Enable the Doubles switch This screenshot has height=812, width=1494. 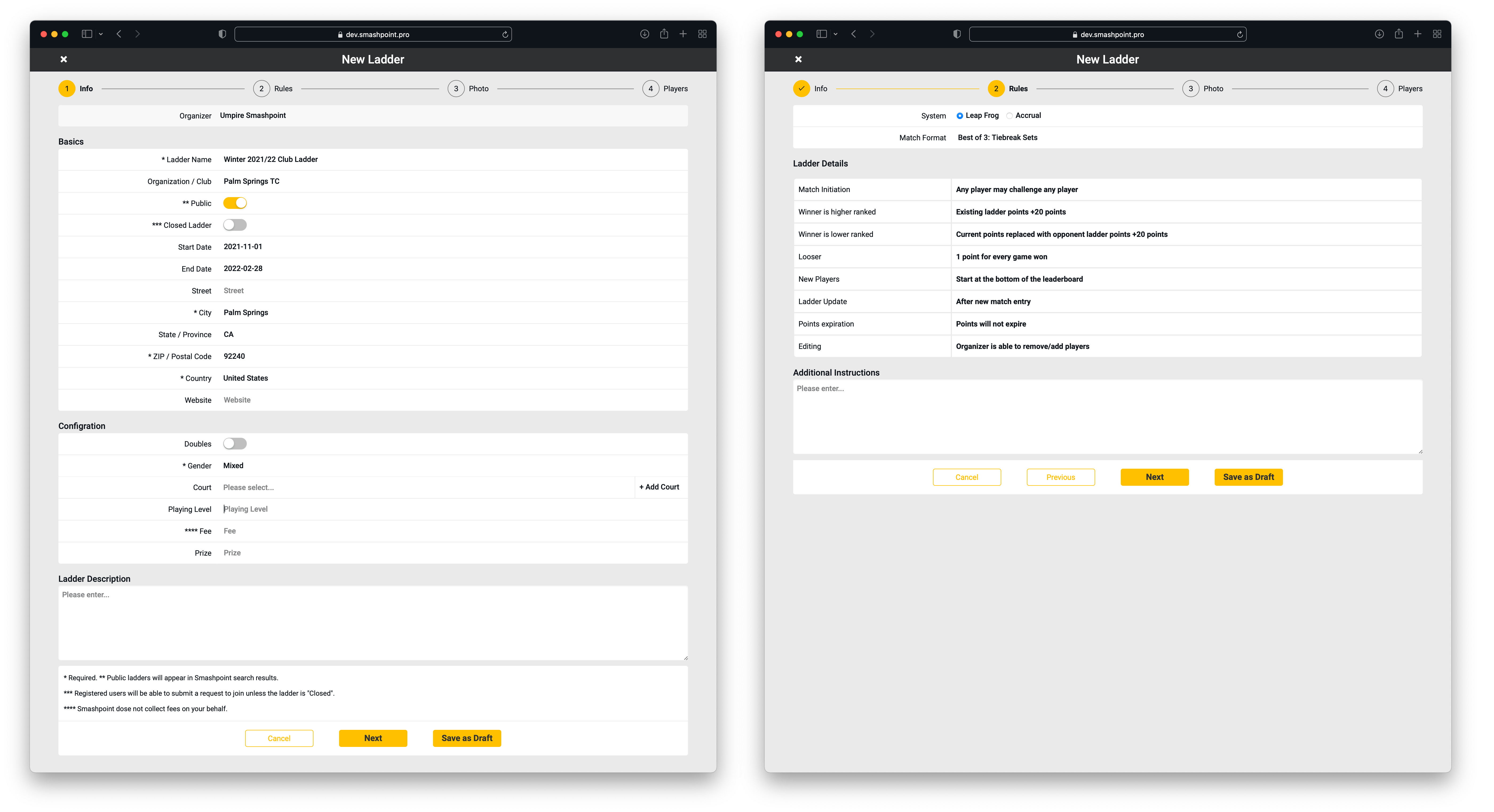(x=235, y=444)
